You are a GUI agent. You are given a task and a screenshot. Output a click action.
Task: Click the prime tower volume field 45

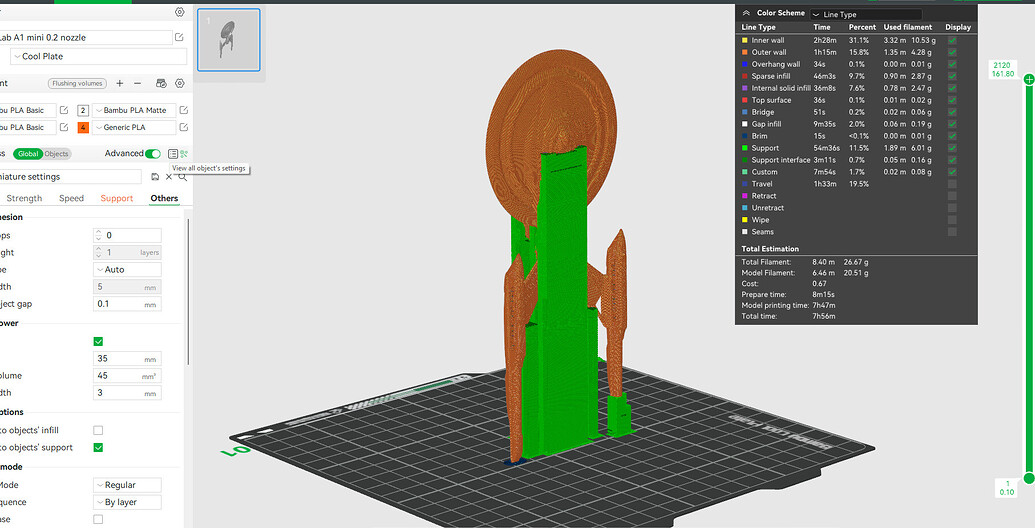coord(127,376)
